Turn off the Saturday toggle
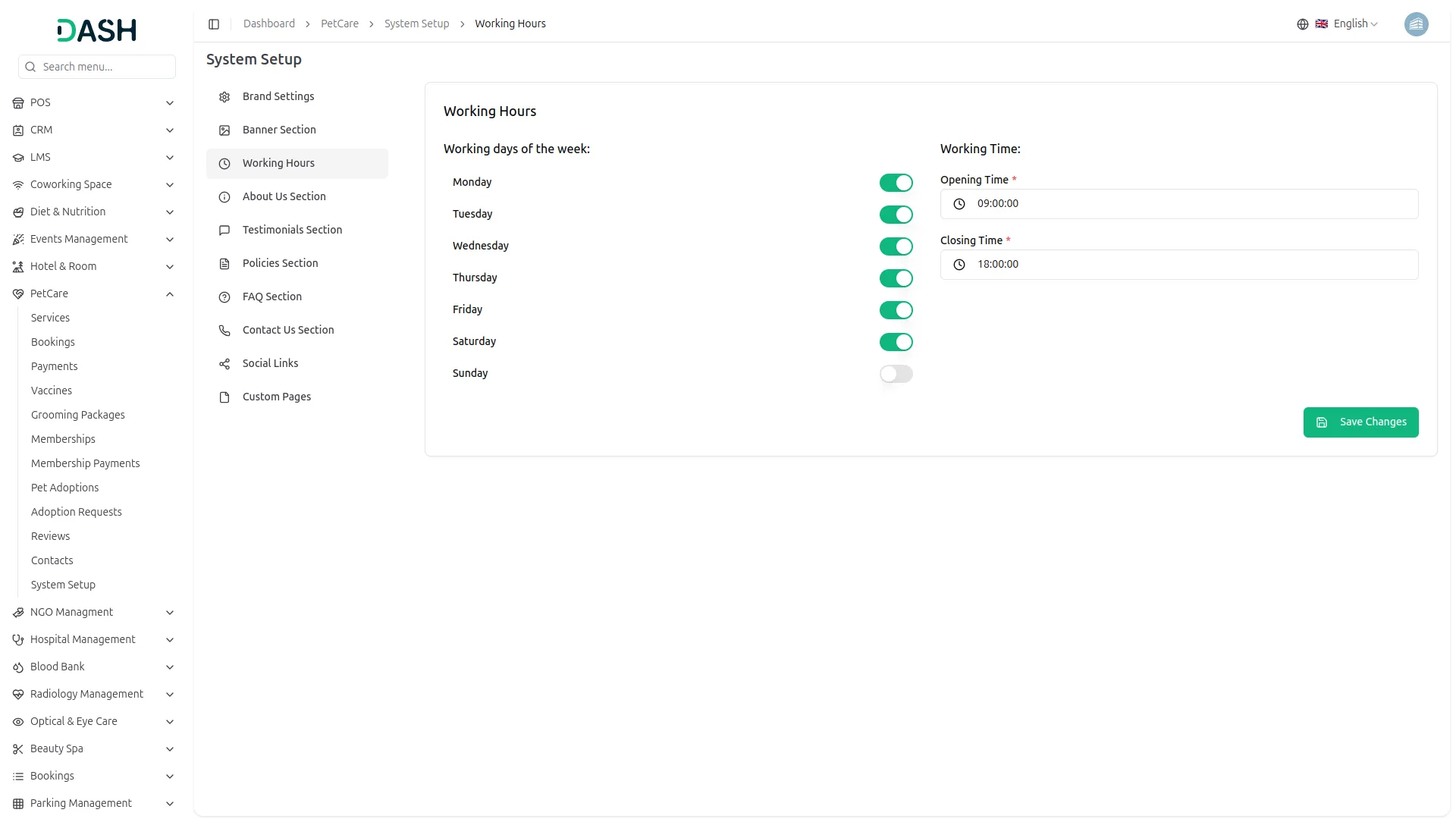This screenshot has height=819, width=1456. (x=896, y=342)
